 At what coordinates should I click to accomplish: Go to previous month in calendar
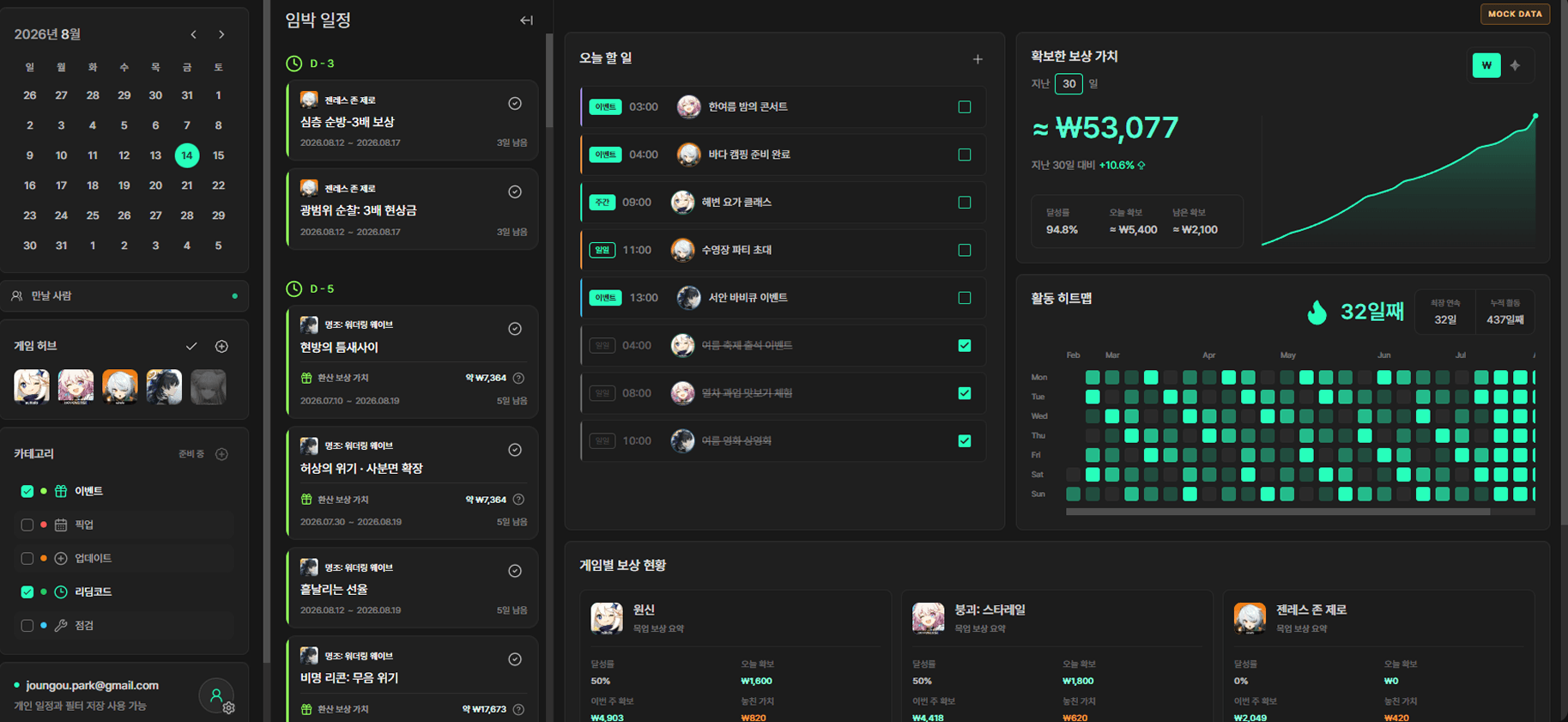click(193, 34)
